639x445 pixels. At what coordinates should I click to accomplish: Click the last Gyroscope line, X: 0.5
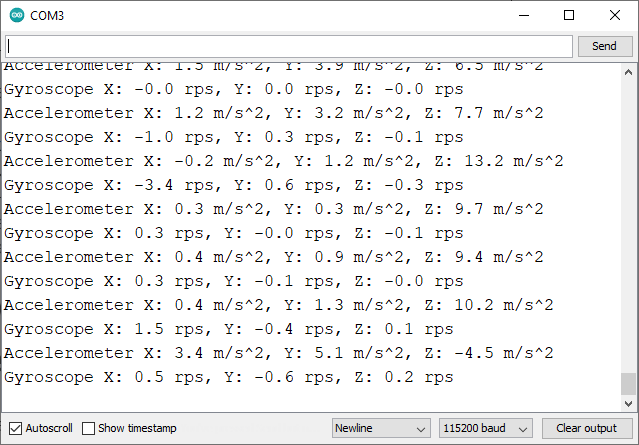tap(228, 377)
